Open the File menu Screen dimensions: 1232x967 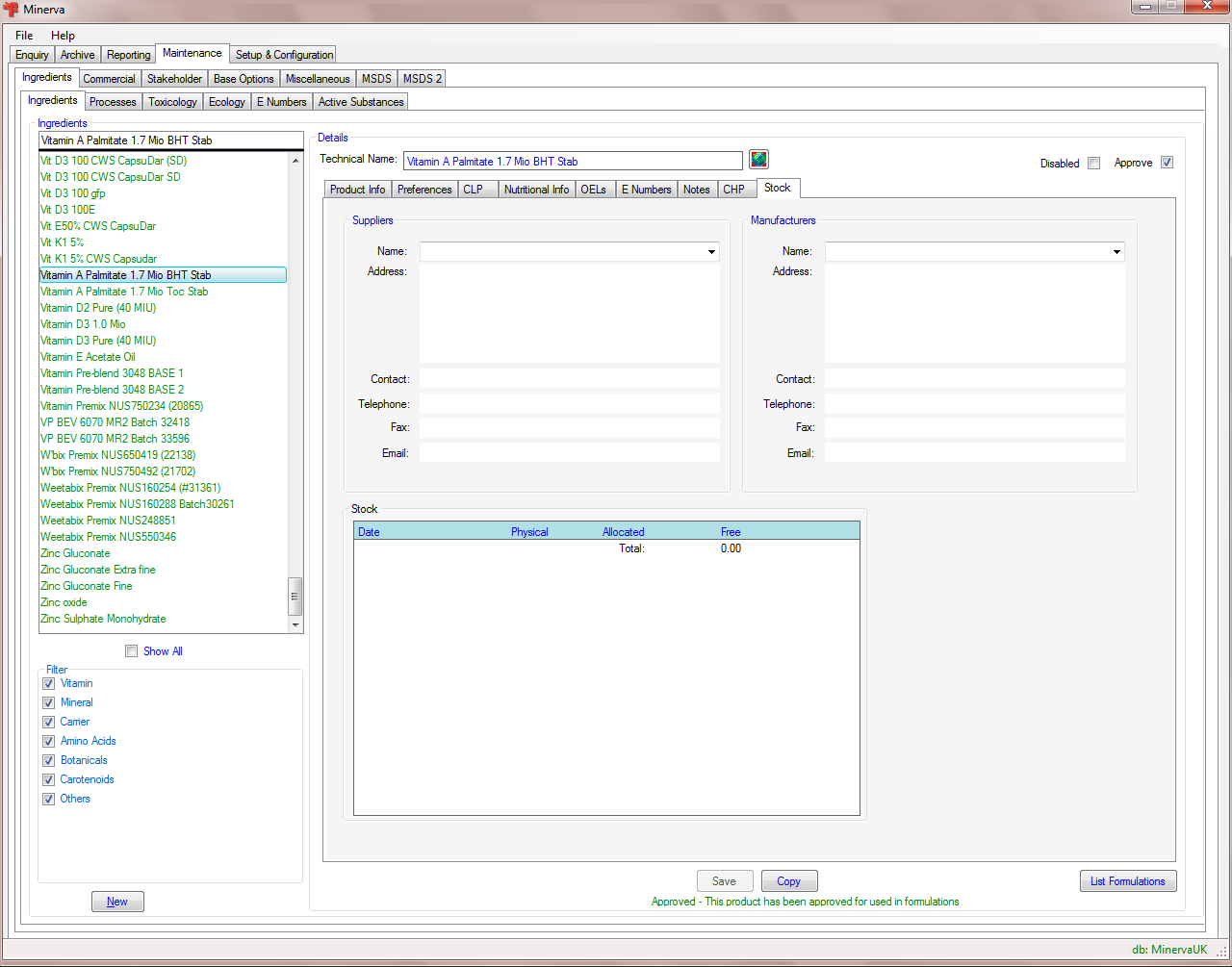tap(24, 36)
